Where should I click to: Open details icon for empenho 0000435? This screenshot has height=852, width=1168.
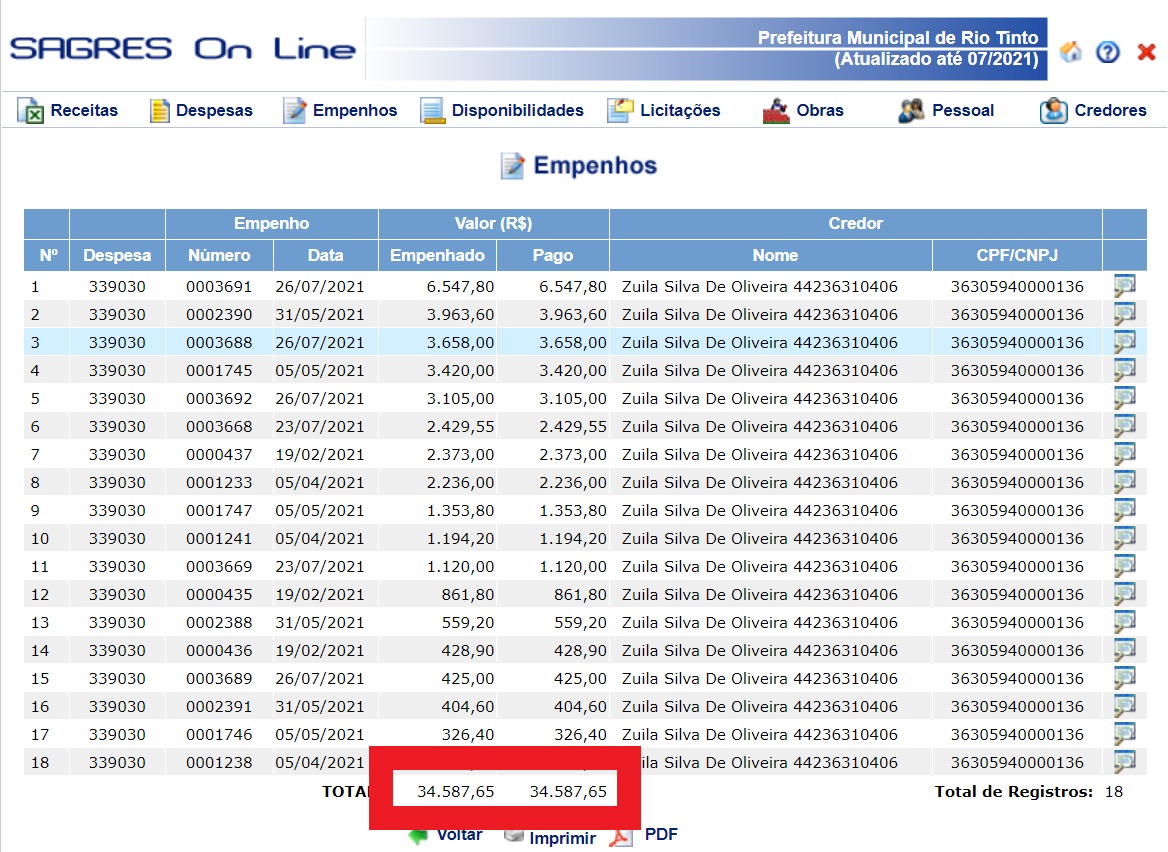1125,595
